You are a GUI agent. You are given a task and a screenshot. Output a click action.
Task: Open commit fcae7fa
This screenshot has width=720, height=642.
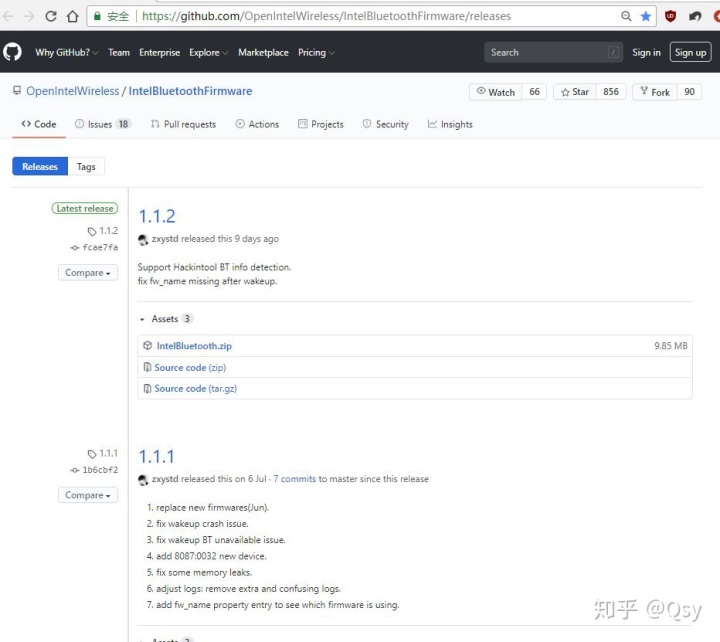point(100,248)
